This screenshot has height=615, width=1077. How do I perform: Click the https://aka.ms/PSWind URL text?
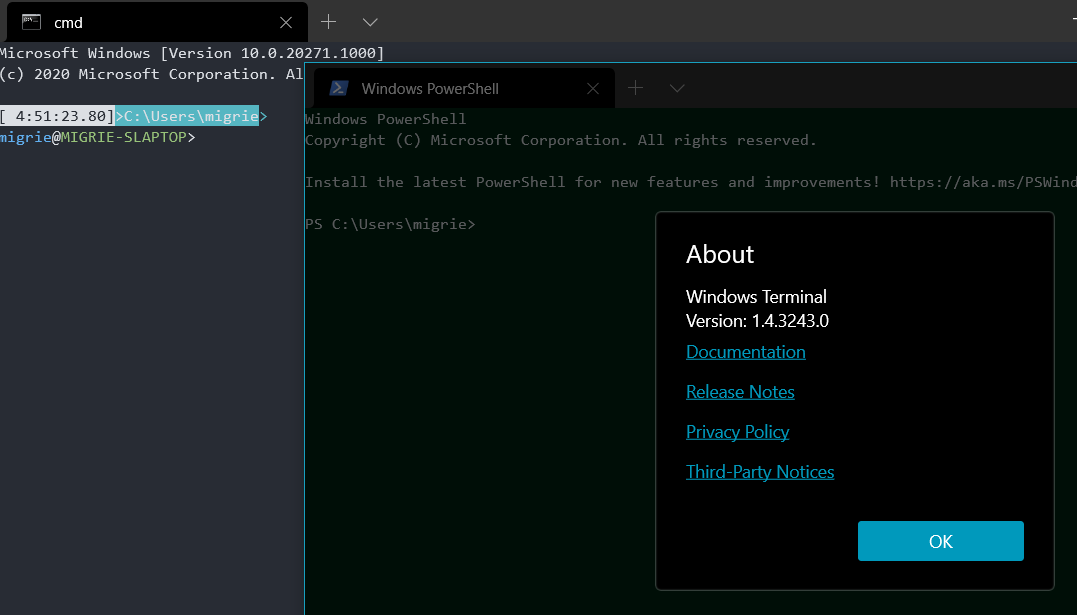click(983, 182)
